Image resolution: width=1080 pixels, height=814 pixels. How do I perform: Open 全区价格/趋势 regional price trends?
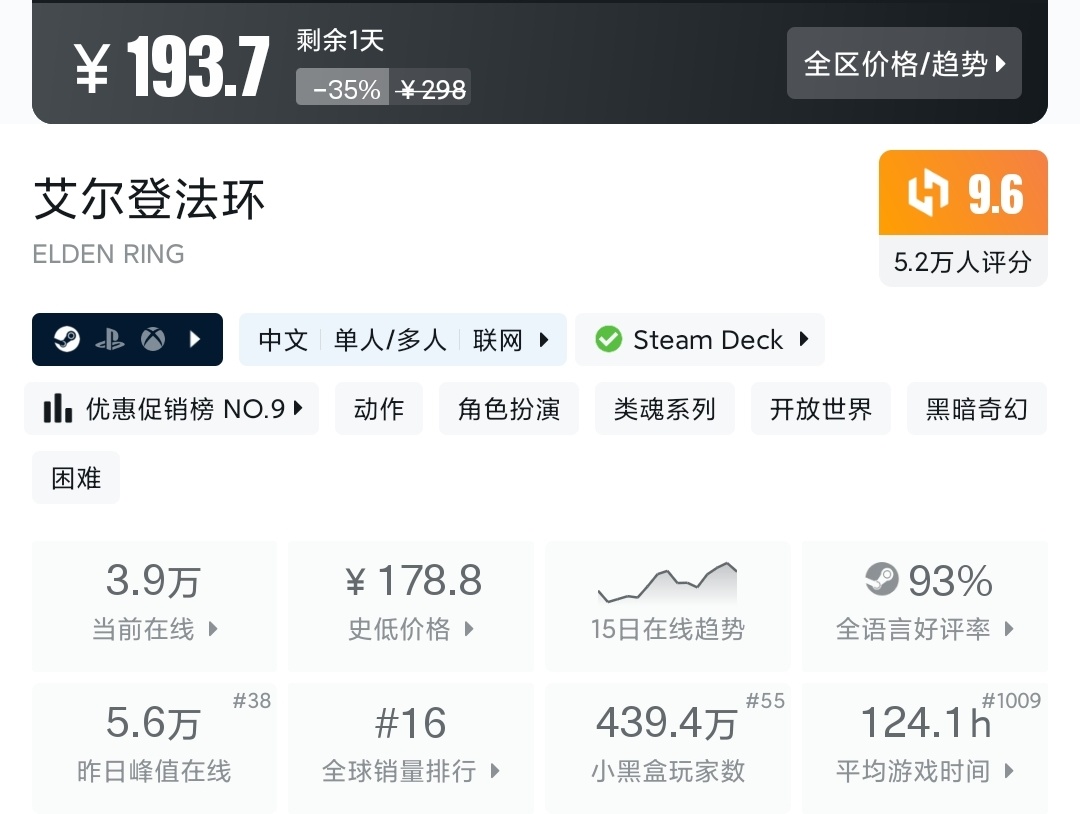[904, 64]
